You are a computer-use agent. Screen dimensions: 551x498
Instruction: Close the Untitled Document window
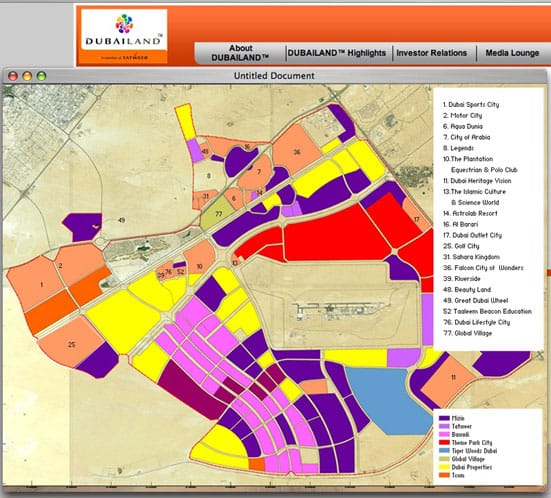coord(13,76)
